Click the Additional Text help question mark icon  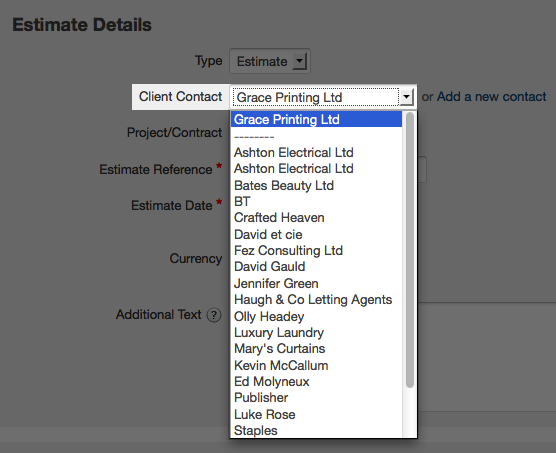click(x=214, y=315)
